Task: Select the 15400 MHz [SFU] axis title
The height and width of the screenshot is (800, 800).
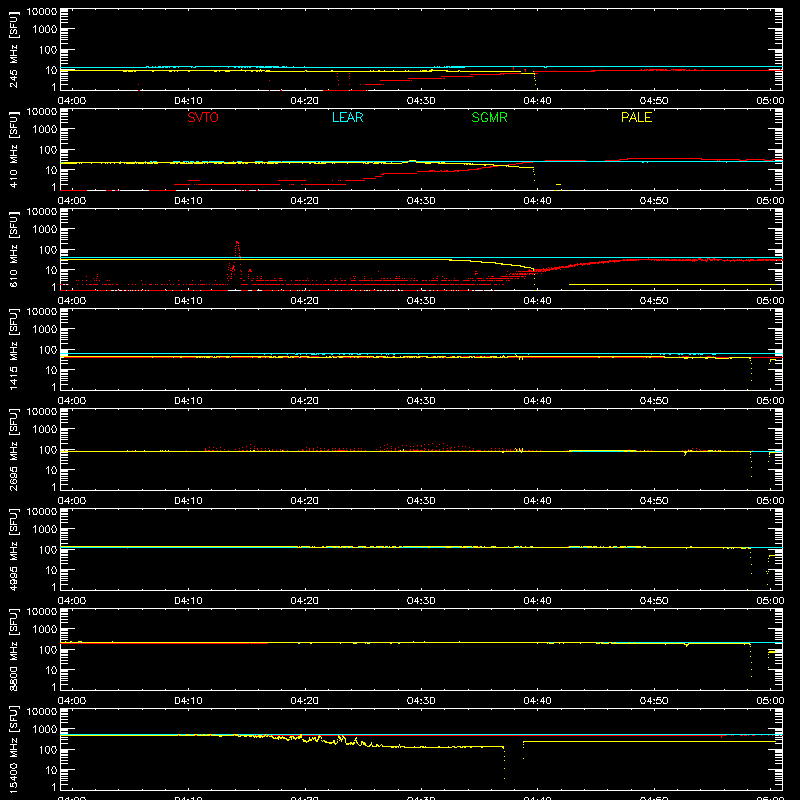Action: (x=14, y=749)
